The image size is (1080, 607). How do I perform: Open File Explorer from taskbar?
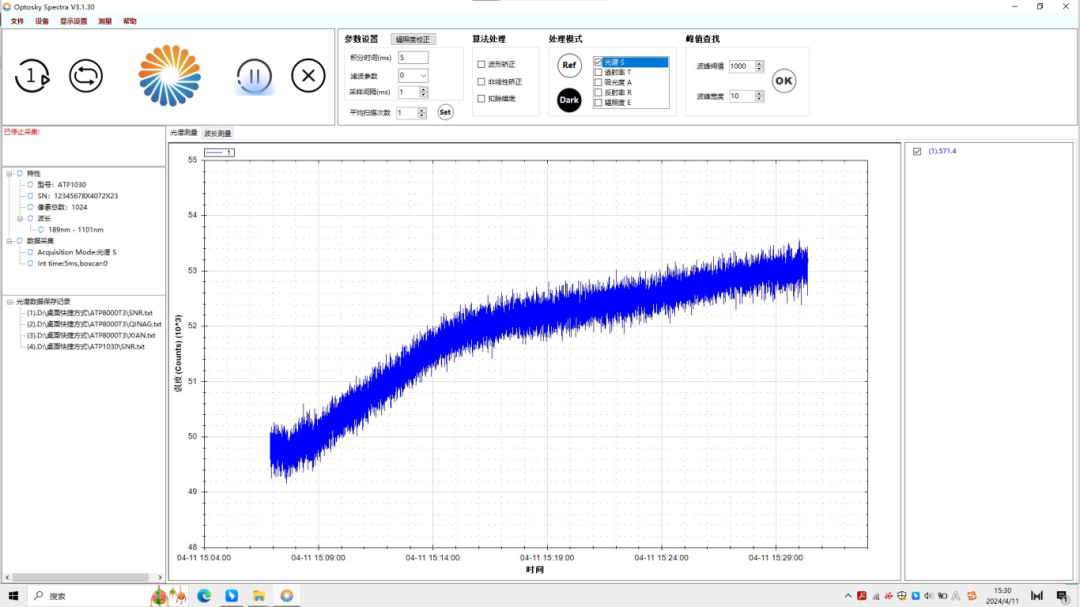pyautogui.click(x=259, y=596)
